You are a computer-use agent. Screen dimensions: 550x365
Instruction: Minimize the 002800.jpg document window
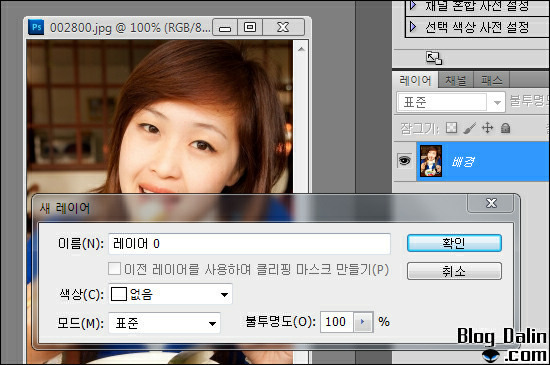225,27
